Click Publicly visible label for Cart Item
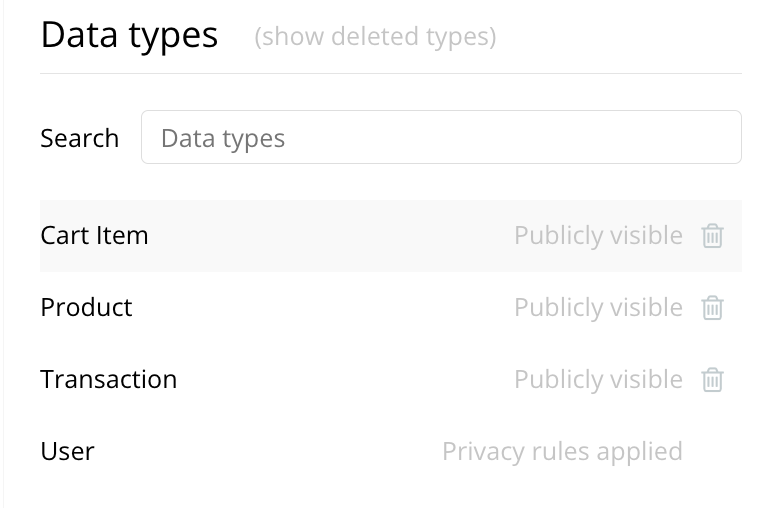This screenshot has width=764, height=508. tap(598, 236)
